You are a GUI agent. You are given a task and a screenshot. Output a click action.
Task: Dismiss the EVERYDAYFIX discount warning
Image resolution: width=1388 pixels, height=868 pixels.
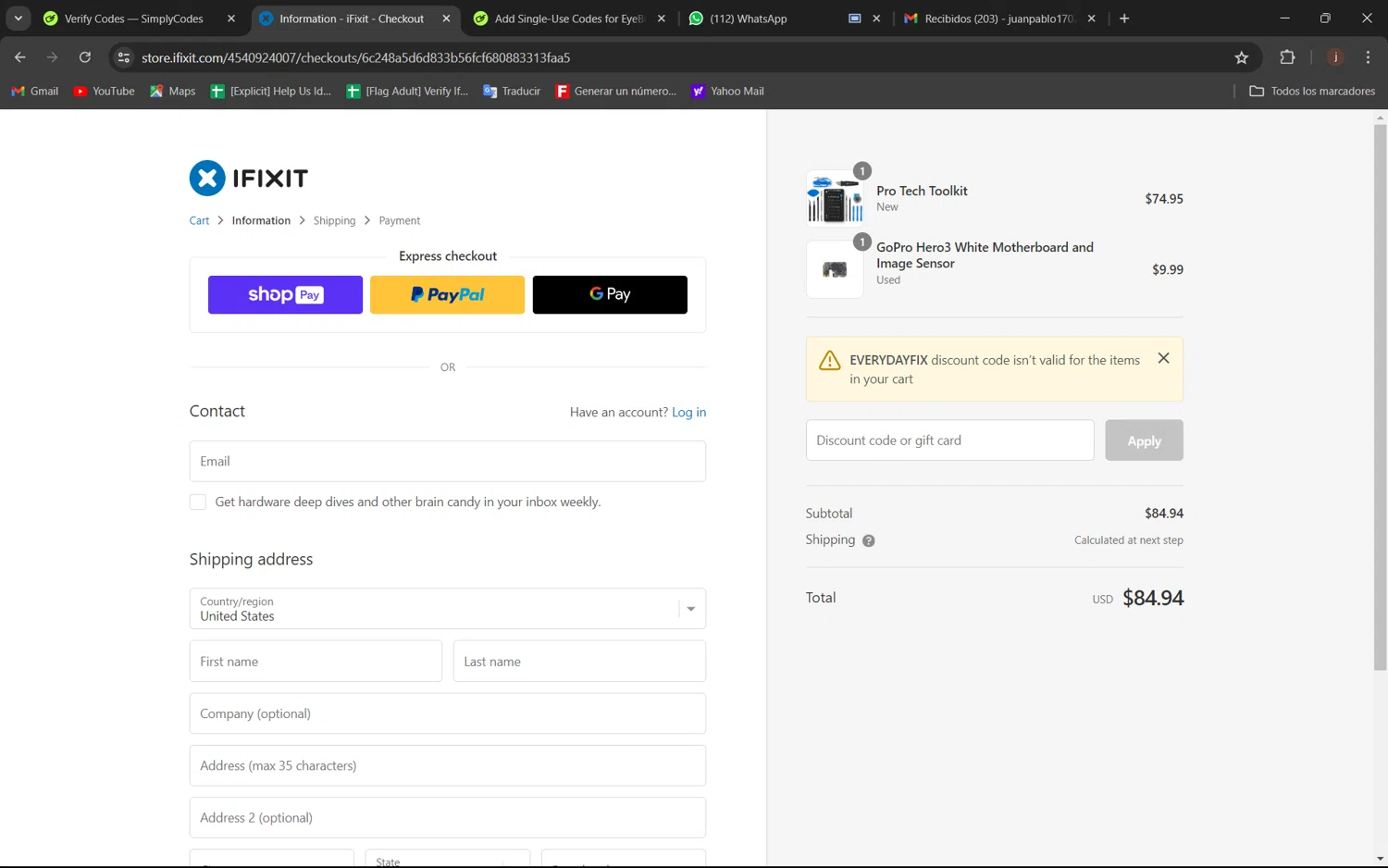point(1163,358)
